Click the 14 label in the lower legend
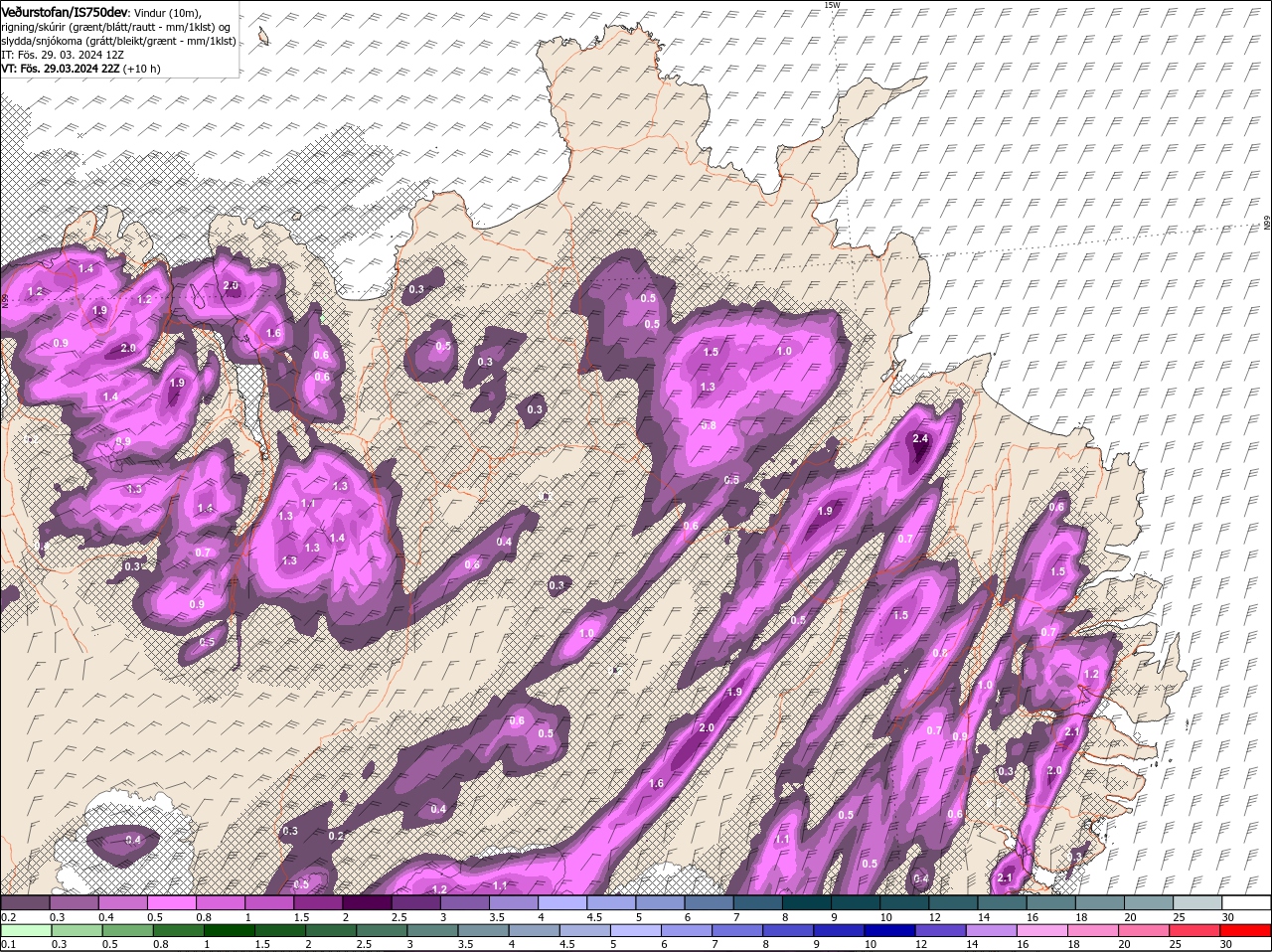Image resolution: width=1272 pixels, height=952 pixels. [970, 944]
